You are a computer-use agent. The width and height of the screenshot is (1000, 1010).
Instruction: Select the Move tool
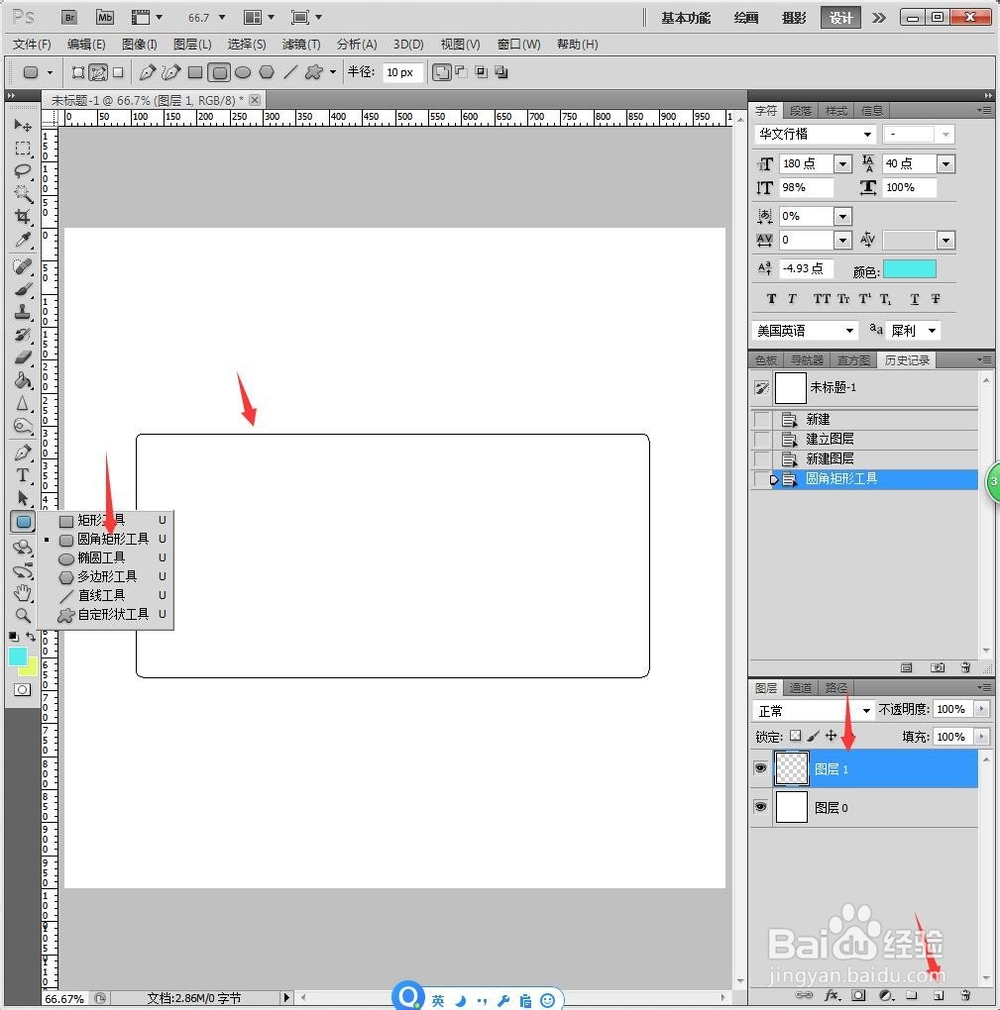[x=23, y=124]
